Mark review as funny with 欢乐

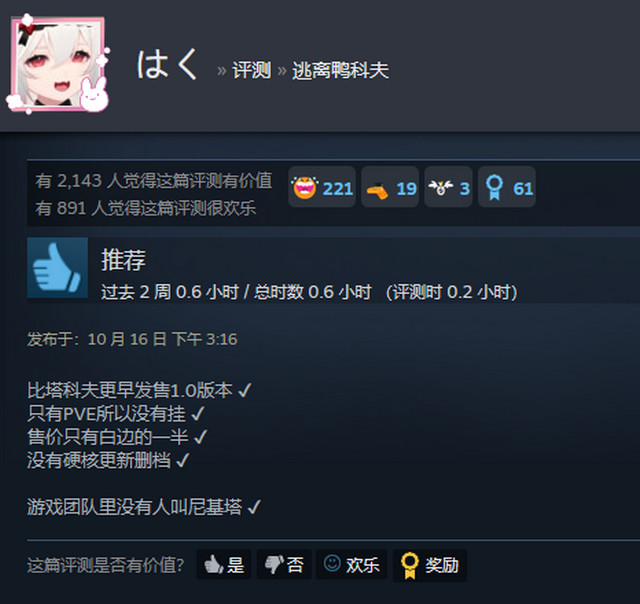coord(351,564)
